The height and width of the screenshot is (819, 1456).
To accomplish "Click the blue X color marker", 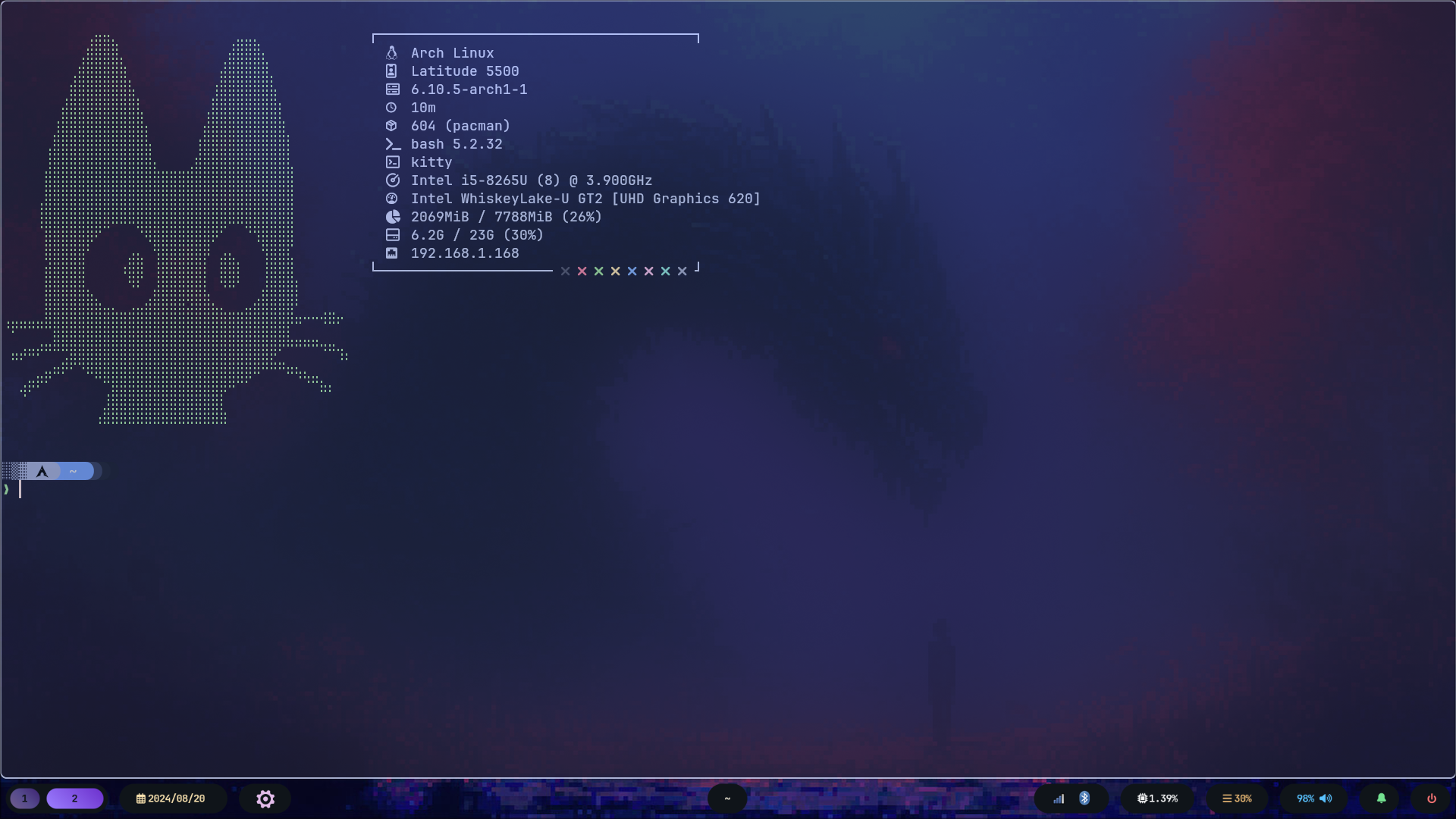I will [x=632, y=271].
